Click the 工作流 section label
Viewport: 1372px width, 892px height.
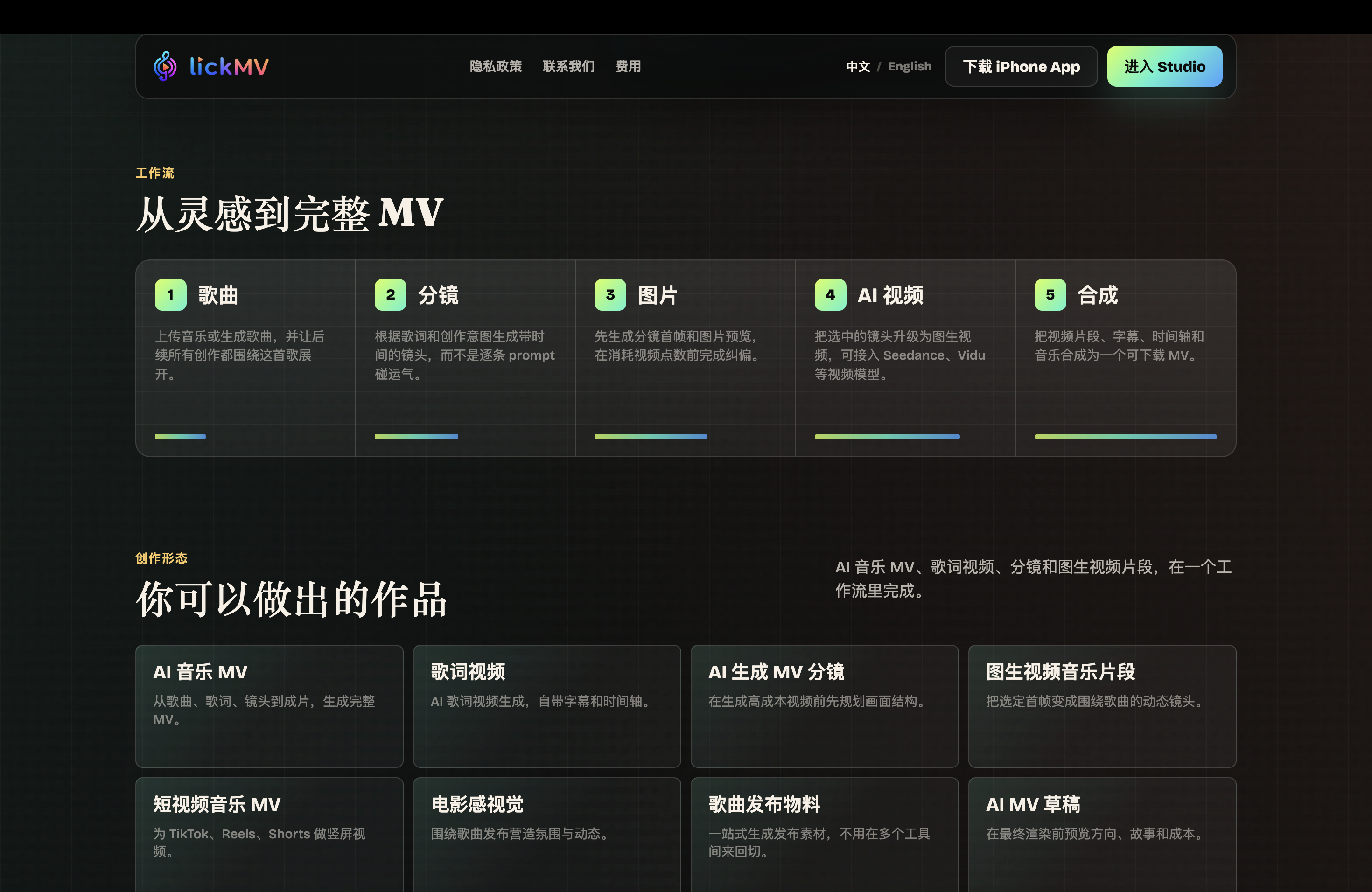tap(154, 173)
